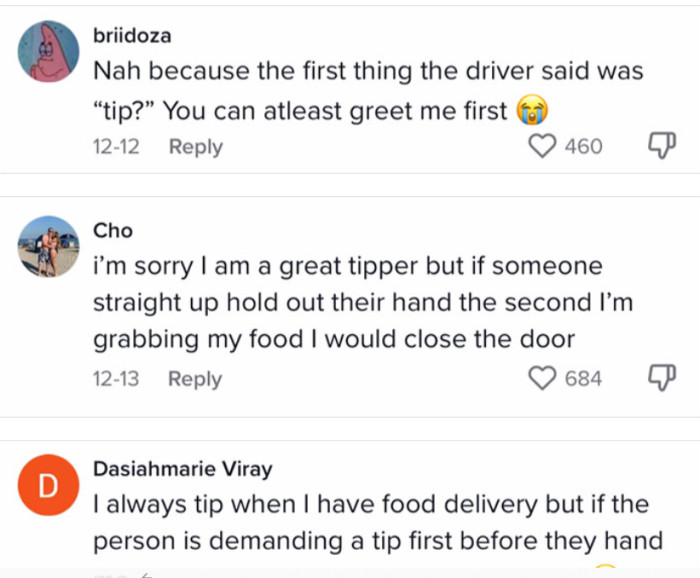Open briidoza's profile picture
Screen dimensions: 700x578
(x=49, y=51)
